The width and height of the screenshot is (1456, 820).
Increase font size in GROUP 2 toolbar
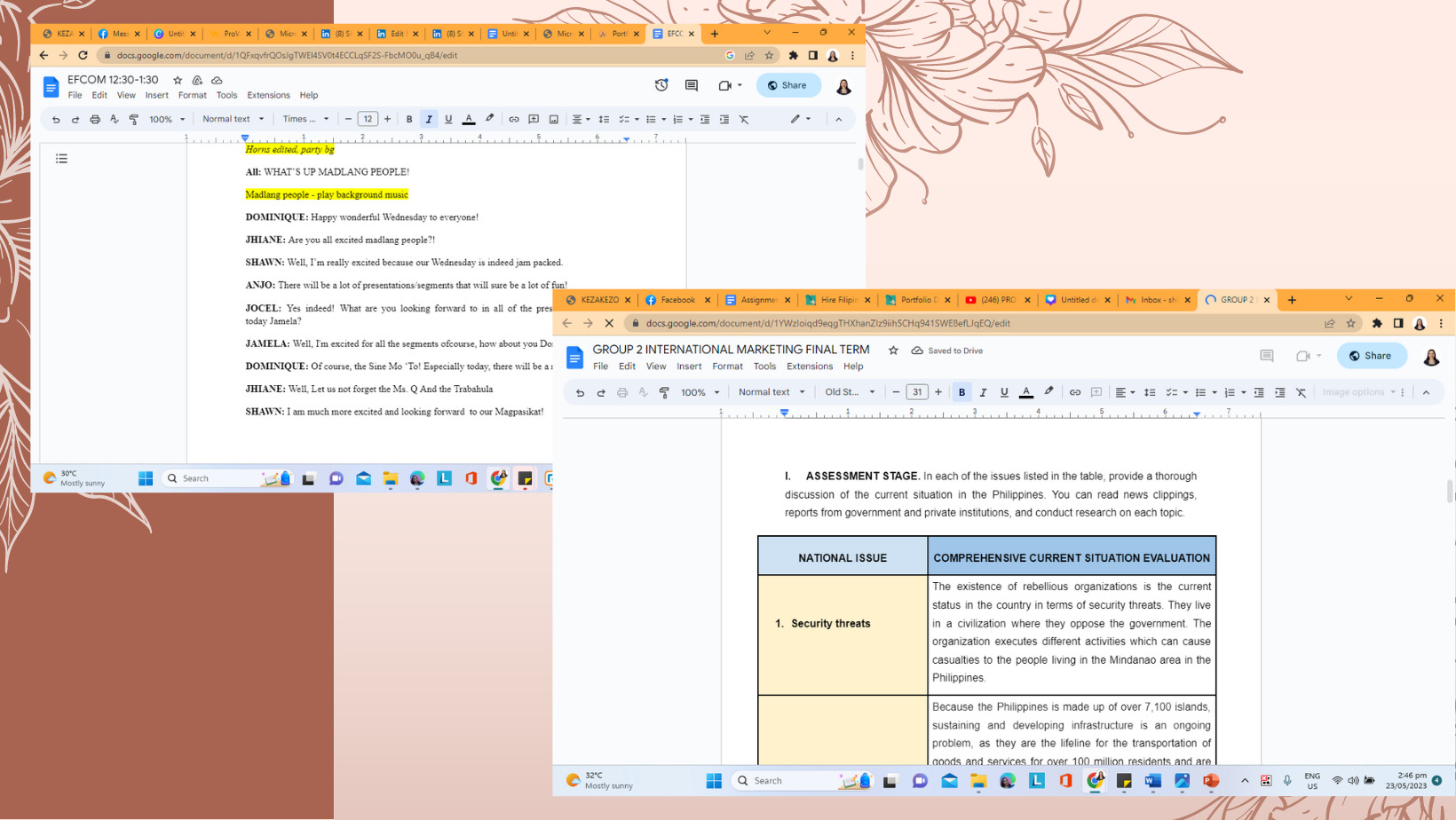(x=938, y=392)
